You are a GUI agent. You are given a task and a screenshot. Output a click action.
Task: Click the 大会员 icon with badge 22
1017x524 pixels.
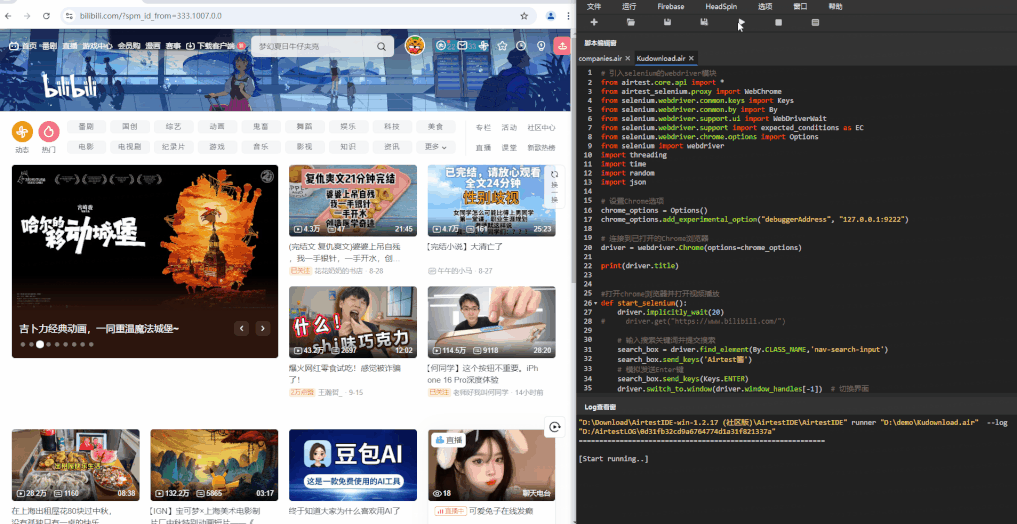pyautogui.click(x=442, y=46)
